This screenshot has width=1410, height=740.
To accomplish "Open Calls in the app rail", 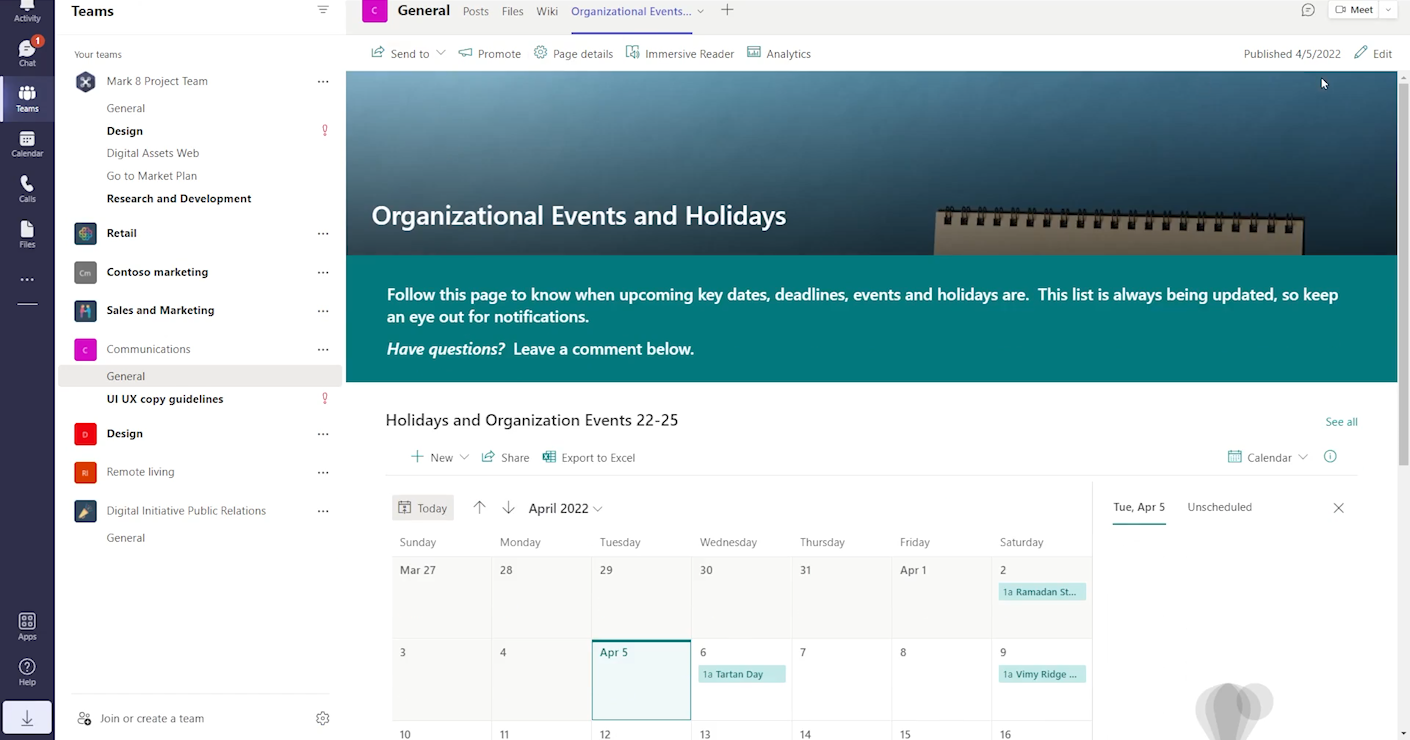I will pyautogui.click(x=27, y=189).
